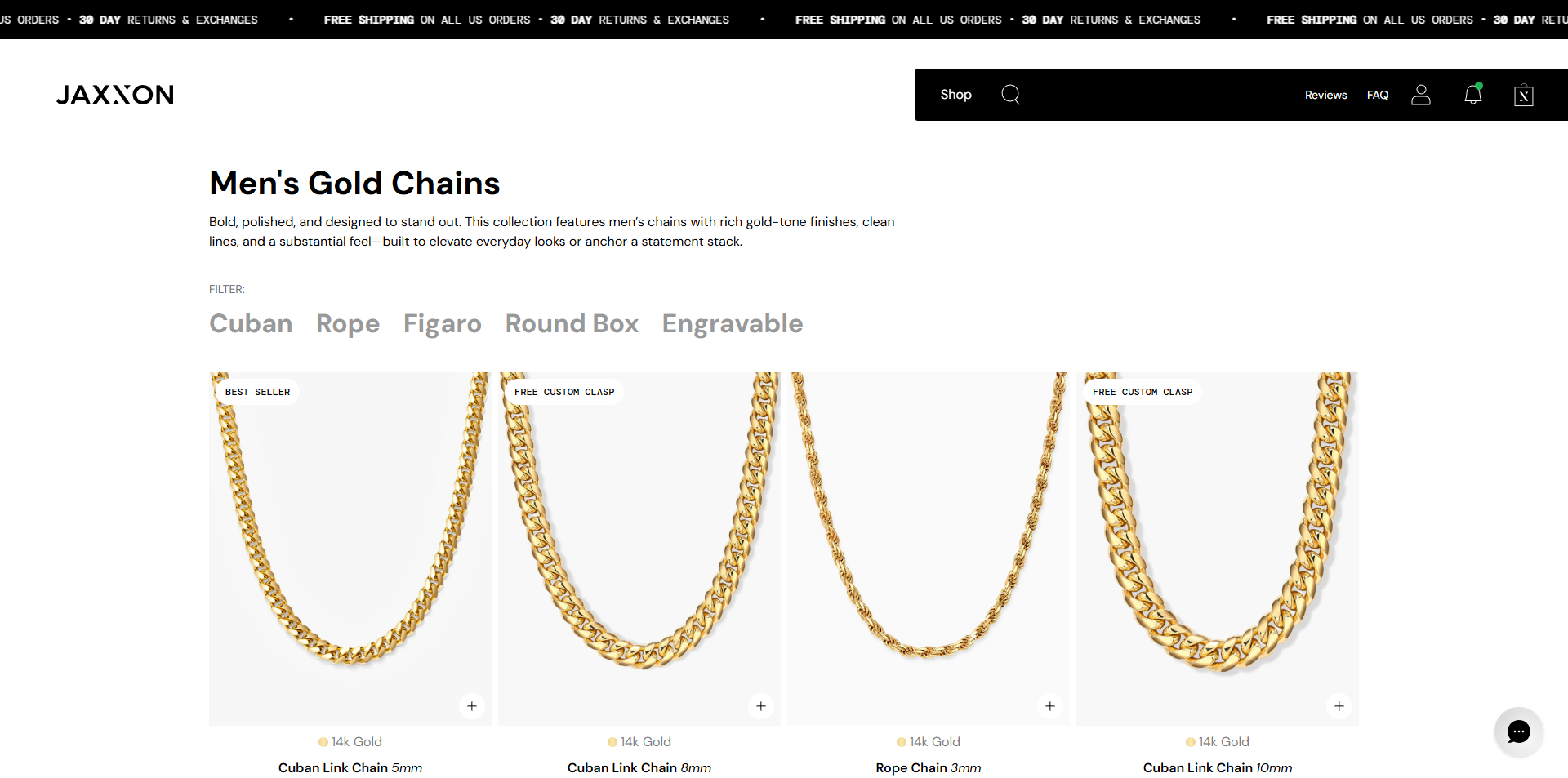Open the FAQ link
Screen dimensions: 1568x778
1378,96
